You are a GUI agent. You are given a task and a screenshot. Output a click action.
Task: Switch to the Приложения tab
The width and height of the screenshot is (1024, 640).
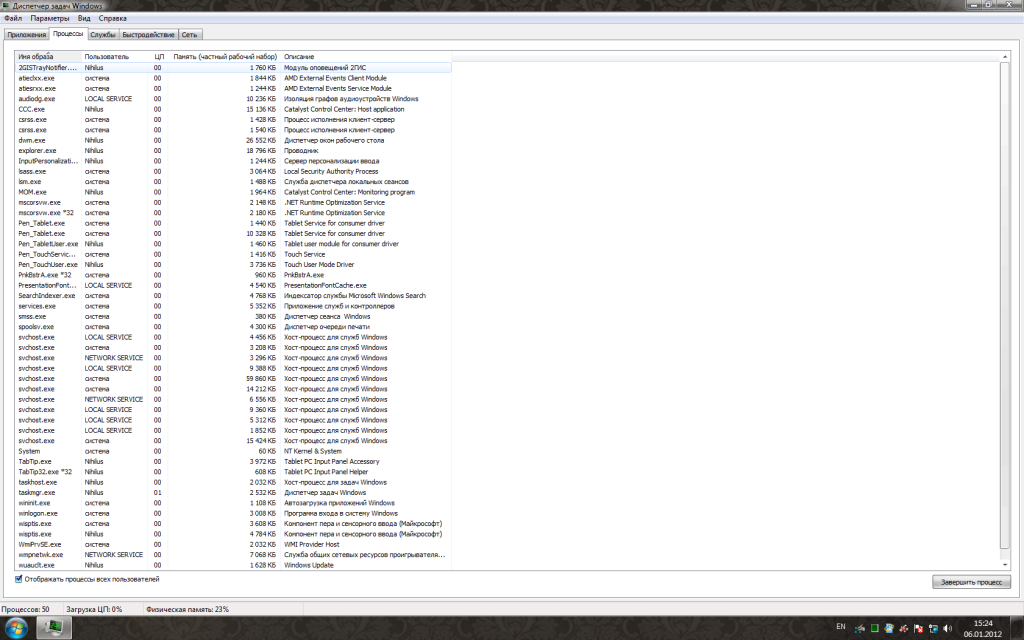(27, 35)
